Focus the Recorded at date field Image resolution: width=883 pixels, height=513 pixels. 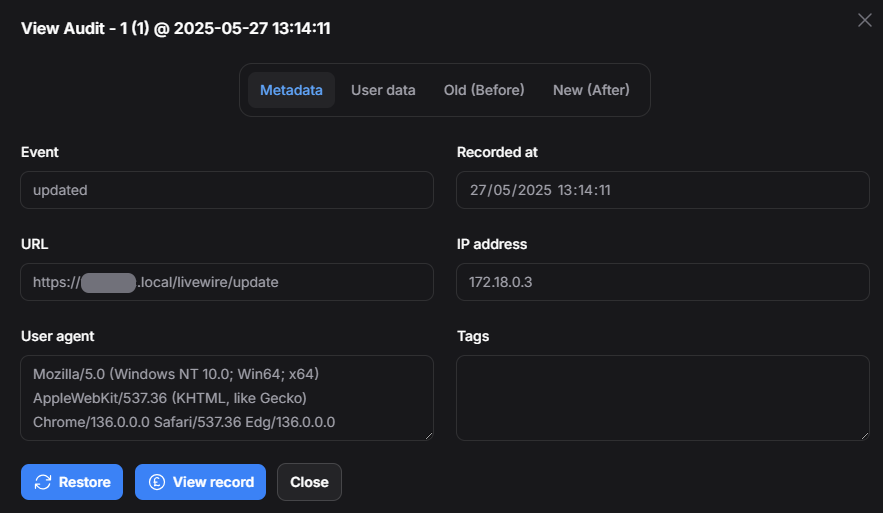662,190
